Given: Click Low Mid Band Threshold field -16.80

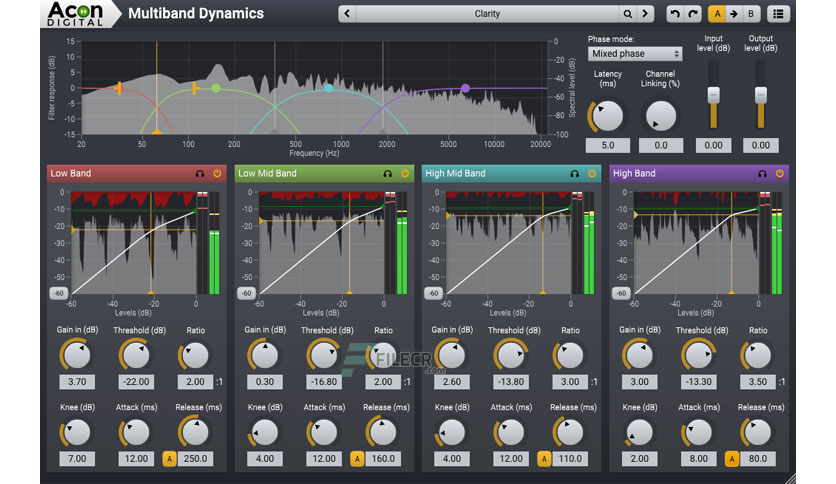Looking at the screenshot, I should coord(324,382).
